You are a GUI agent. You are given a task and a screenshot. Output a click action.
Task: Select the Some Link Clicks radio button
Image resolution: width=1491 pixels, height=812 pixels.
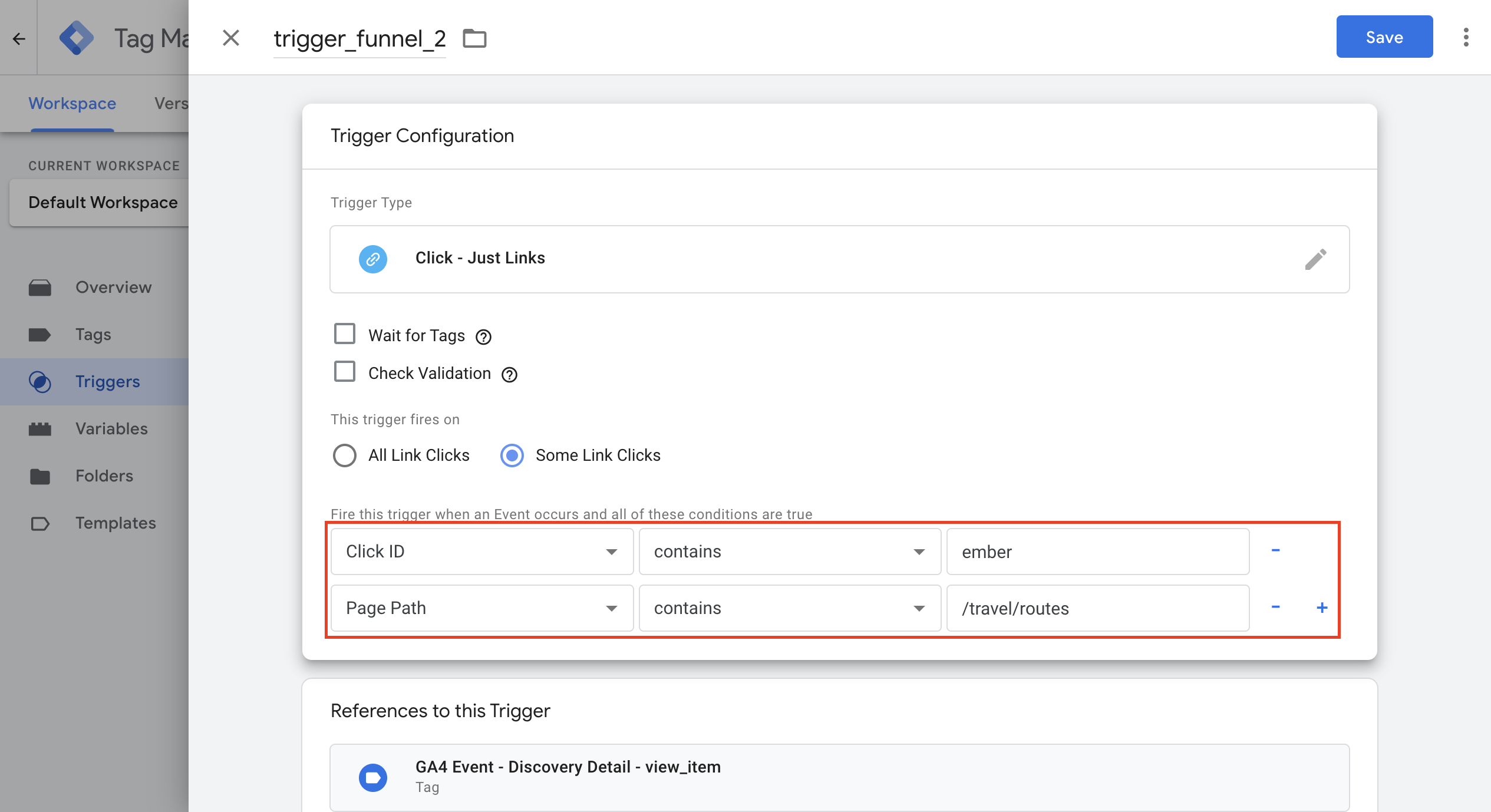[512, 455]
